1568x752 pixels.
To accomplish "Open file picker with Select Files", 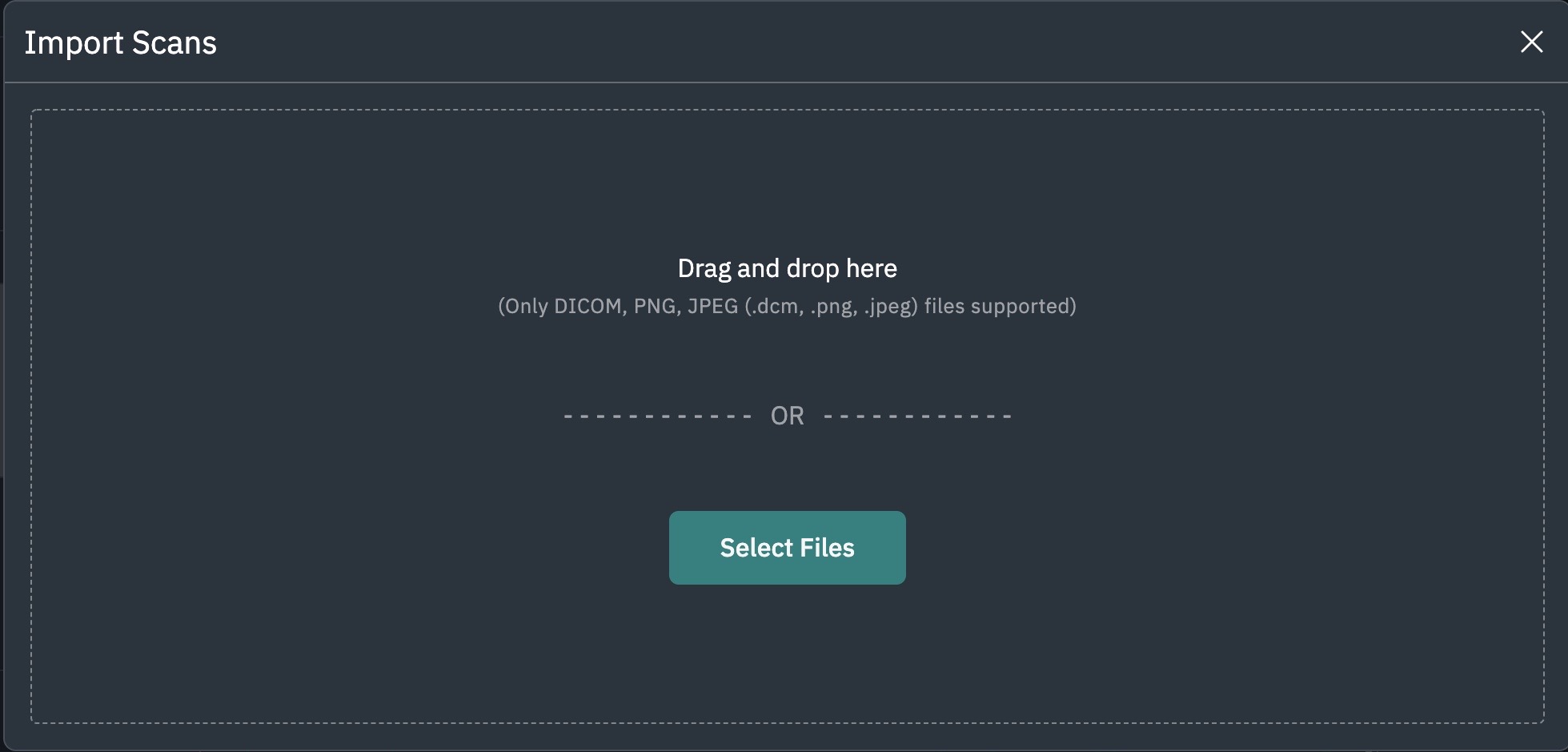I will click(x=788, y=548).
